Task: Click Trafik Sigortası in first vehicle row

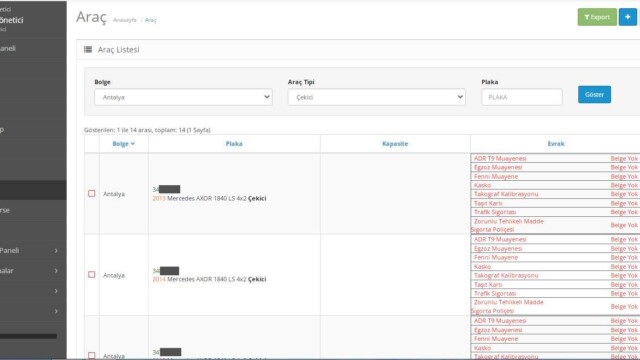Action: [495, 212]
